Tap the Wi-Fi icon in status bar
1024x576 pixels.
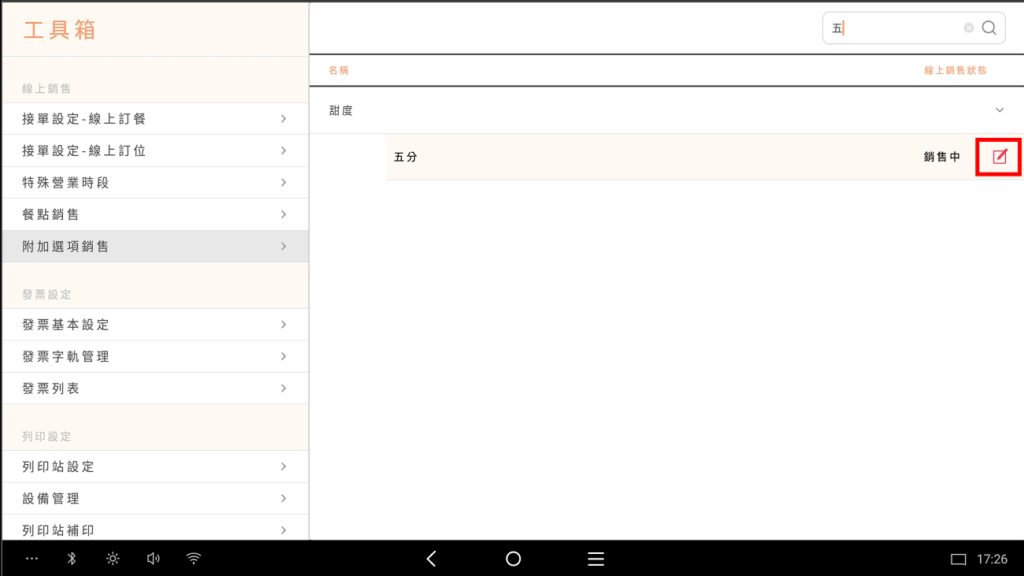tap(194, 559)
